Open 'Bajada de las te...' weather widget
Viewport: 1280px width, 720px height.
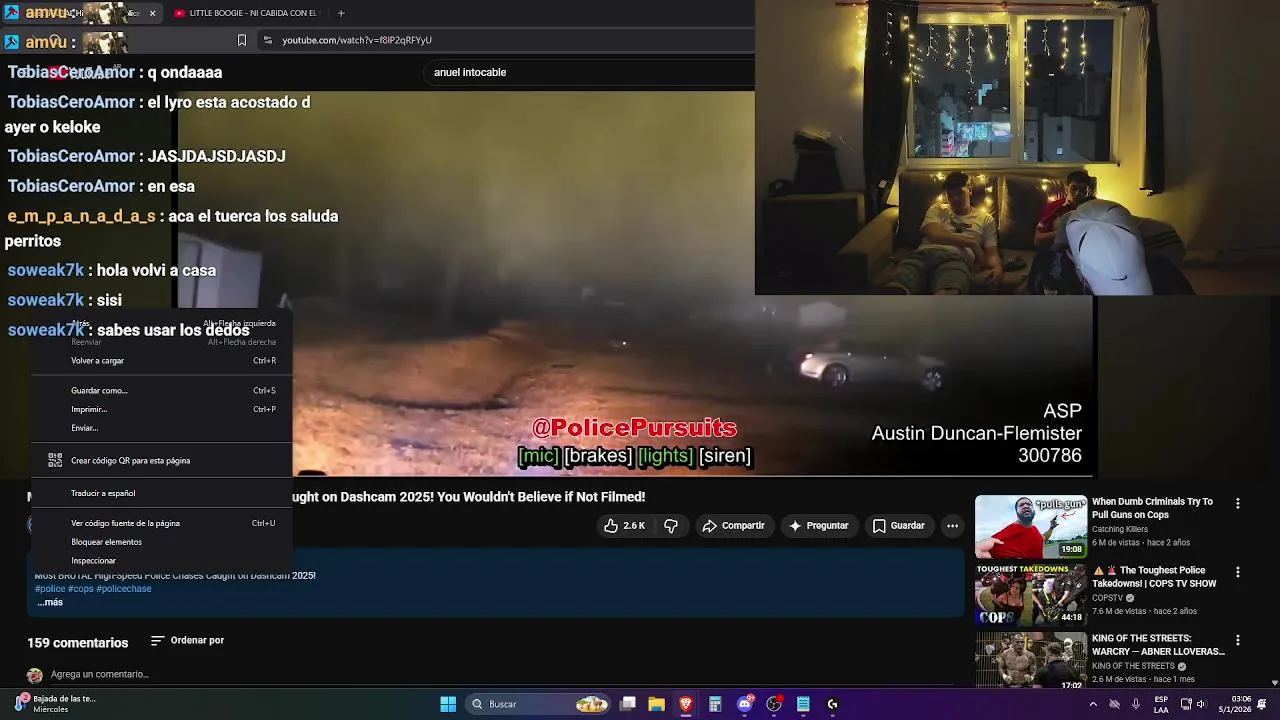(57, 704)
